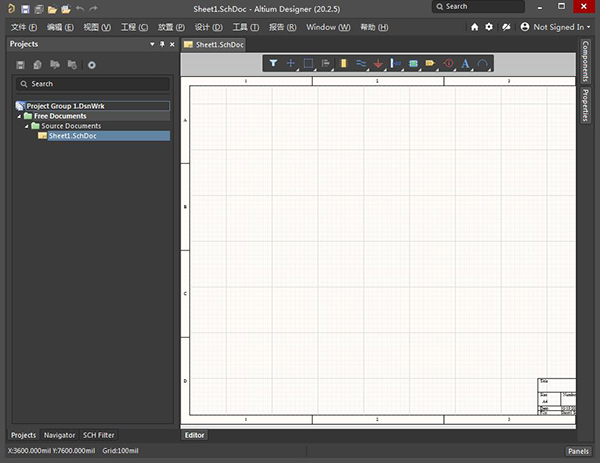Select the text string 'A' tool
This screenshot has width=600, height=463.
(x=465, y=63)
